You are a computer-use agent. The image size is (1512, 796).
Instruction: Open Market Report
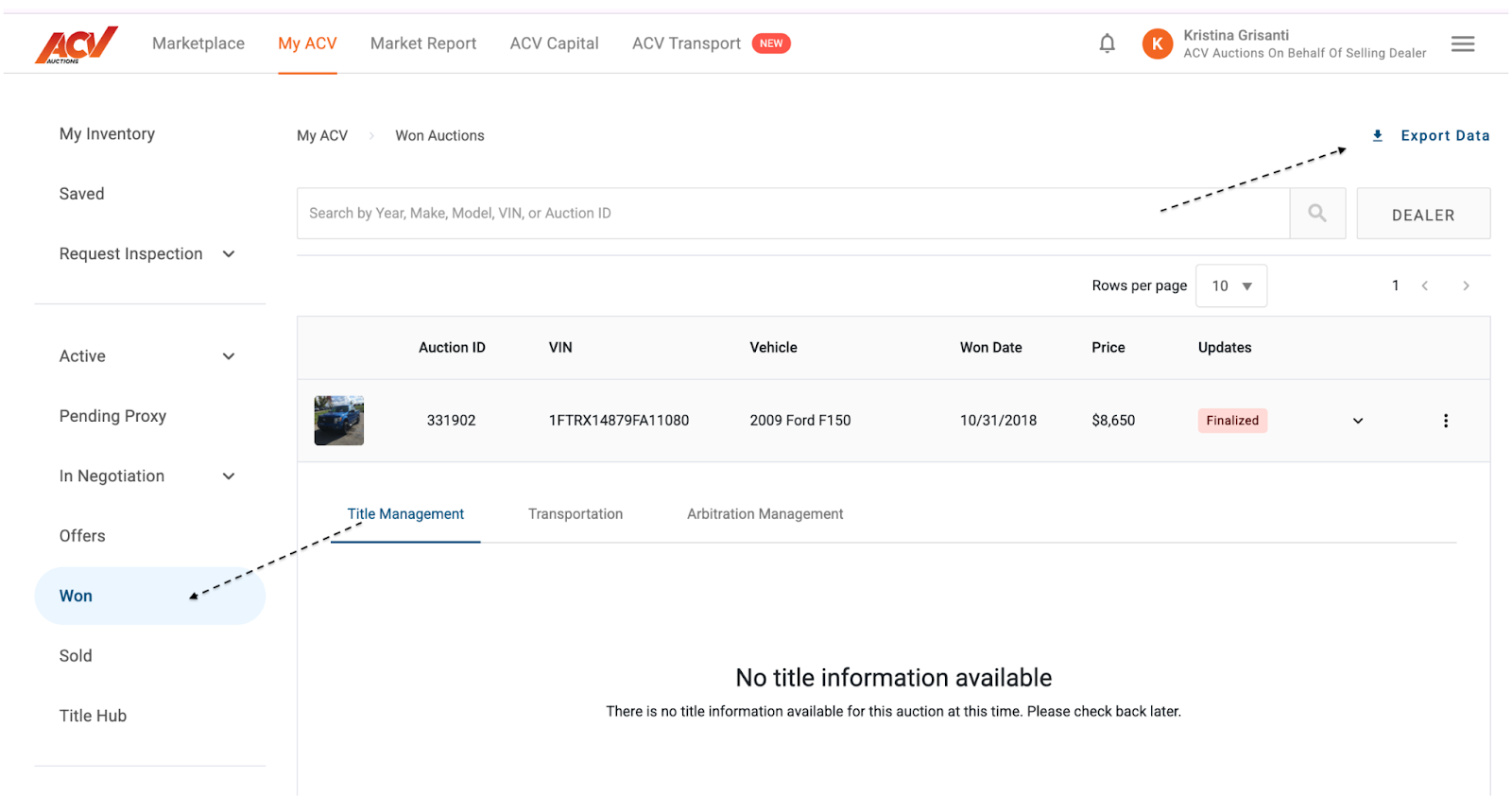(x=423, y=43)
